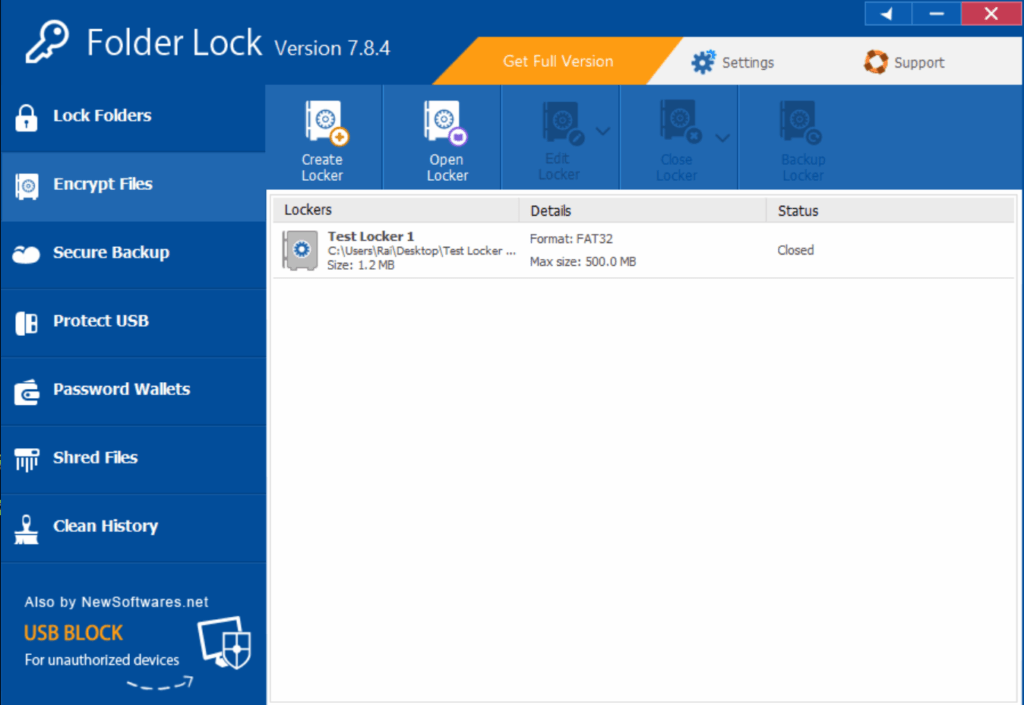The height and width of the screenshot is (705, 1024).
Task: Click the locker path "C:\Users\Rai\Desktop\Test Locker ..."
Action: pos(421,251)
